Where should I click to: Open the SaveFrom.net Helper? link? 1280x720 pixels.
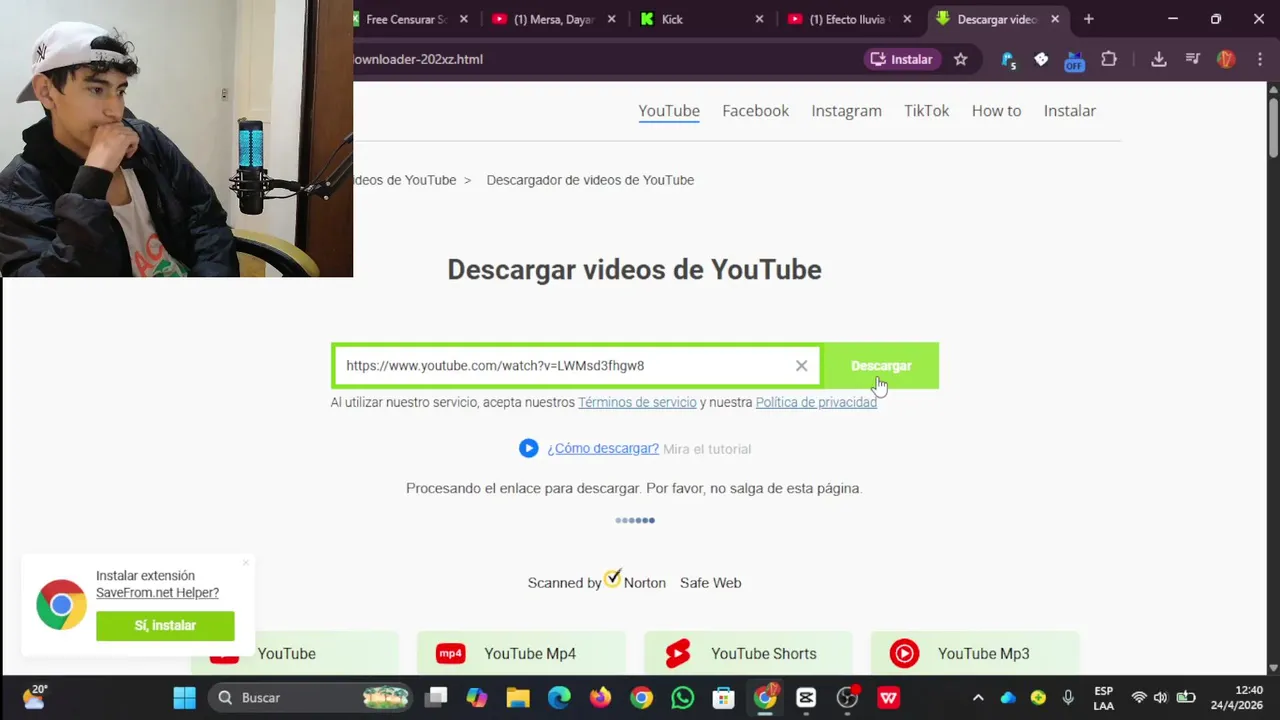[157, 593]
